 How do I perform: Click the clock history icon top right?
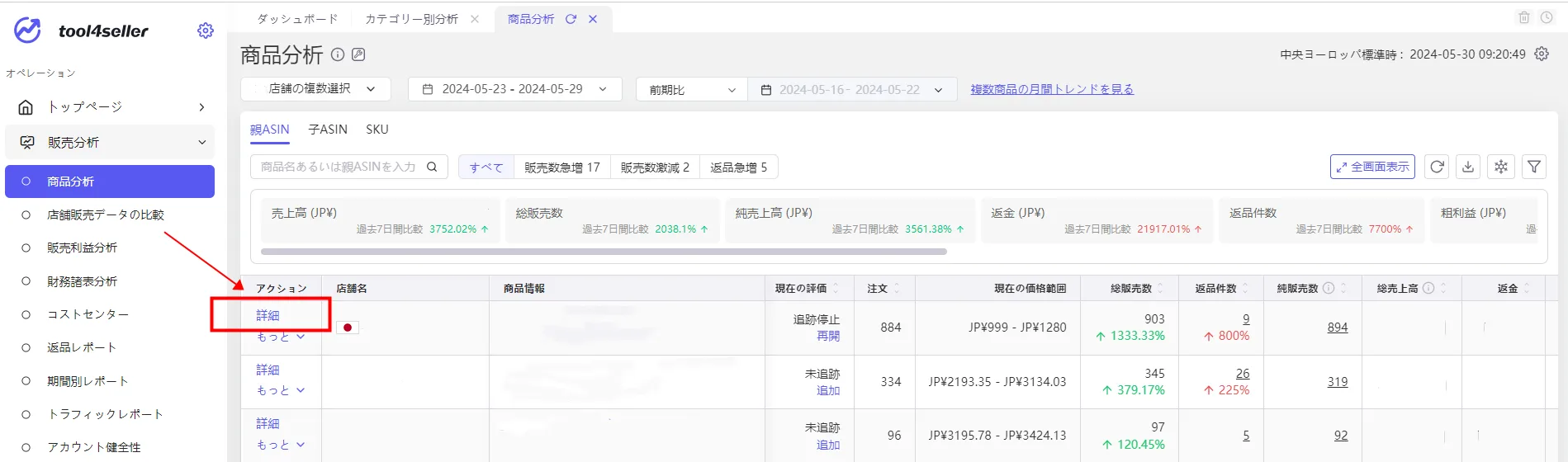pyautogui.click(x=1547, y=17)
